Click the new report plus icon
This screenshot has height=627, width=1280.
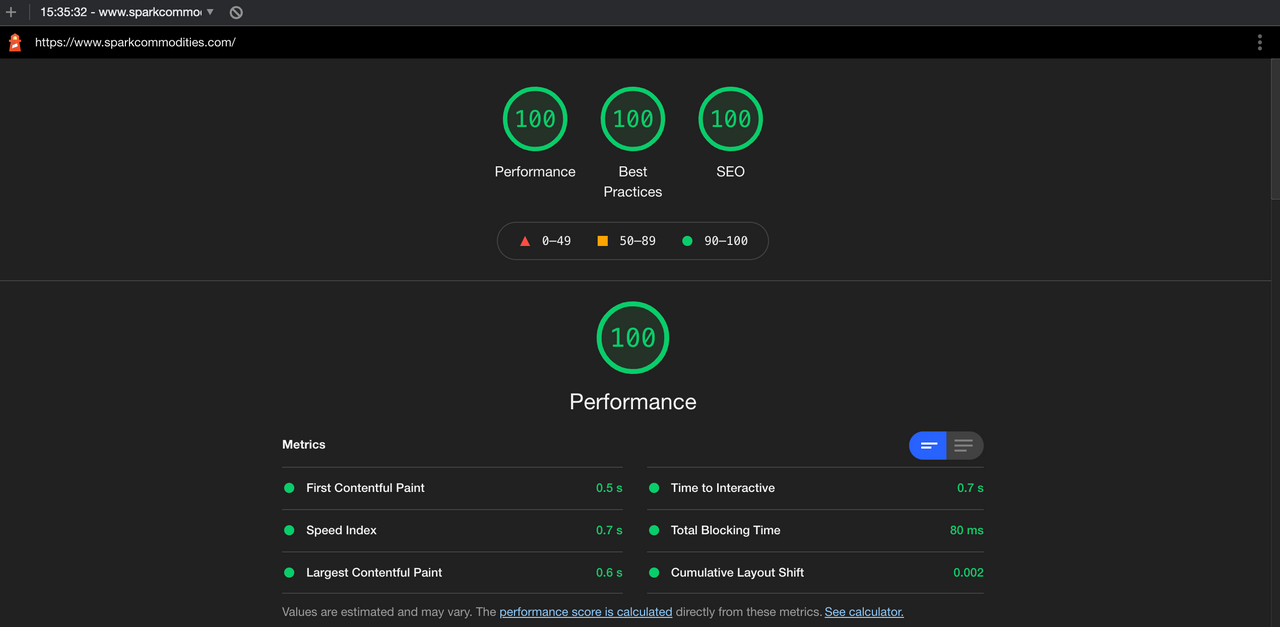(x=10, y=12)
